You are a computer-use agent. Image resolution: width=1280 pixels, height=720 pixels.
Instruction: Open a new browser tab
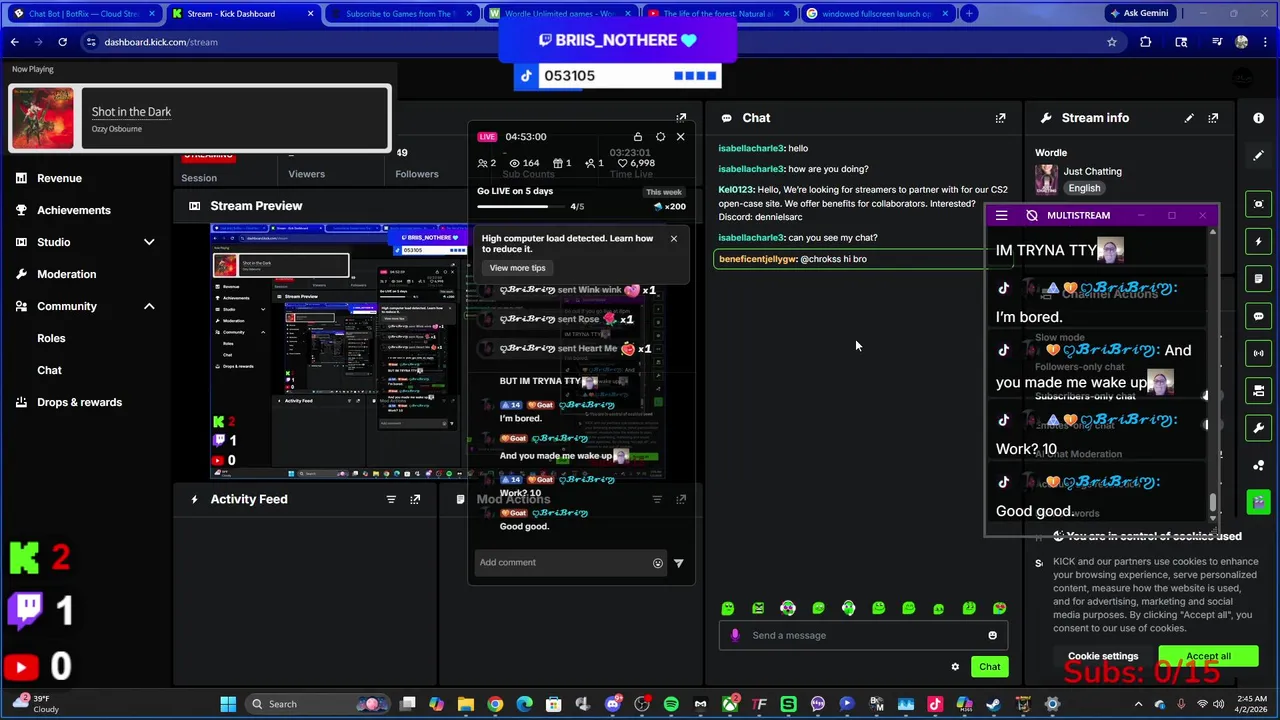(x=969, y=14)
